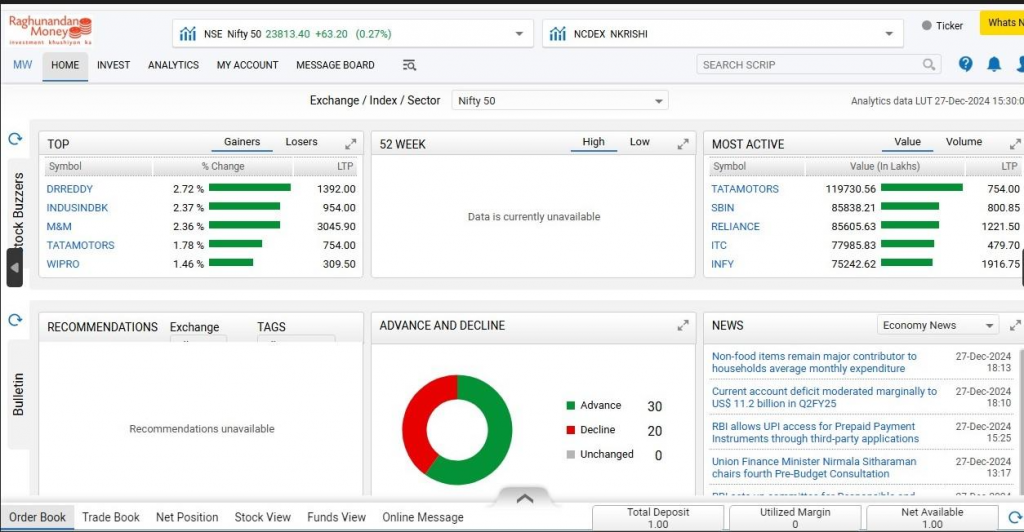Click the help question mark icon
This screenshot has height=532, width=1024.
tap(965, 64)
